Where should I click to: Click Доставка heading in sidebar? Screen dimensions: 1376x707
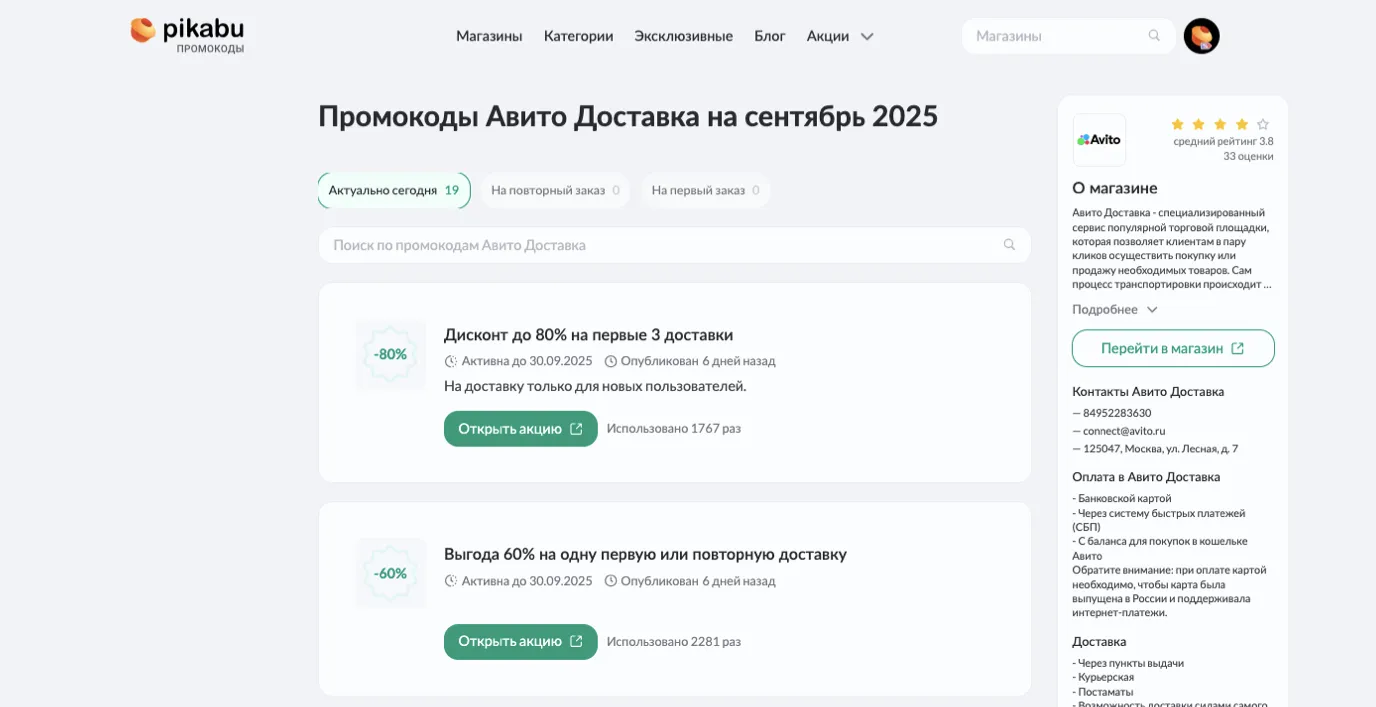click(x=1099, y=642)
